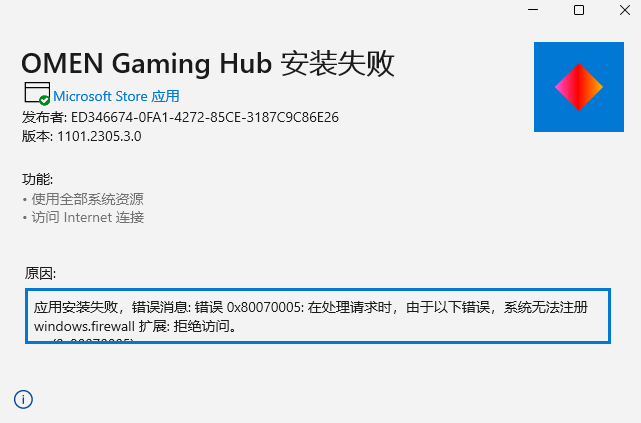Click the OMEN Gaming Hub logo tile

[x=579, y=87]
